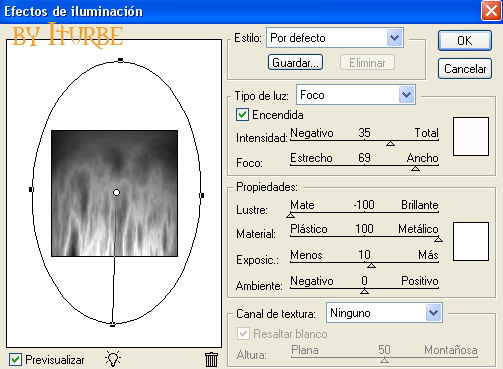Open the light color swatch beside Intensidad
This screenshot has width=503, height=369.
click(471, 136)
